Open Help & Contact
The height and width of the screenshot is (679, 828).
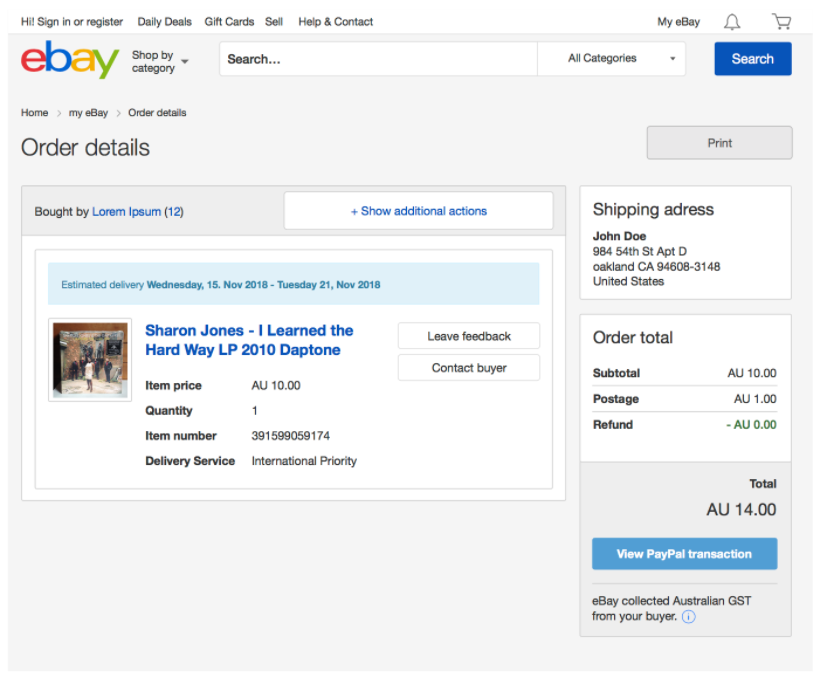[335, 21]
